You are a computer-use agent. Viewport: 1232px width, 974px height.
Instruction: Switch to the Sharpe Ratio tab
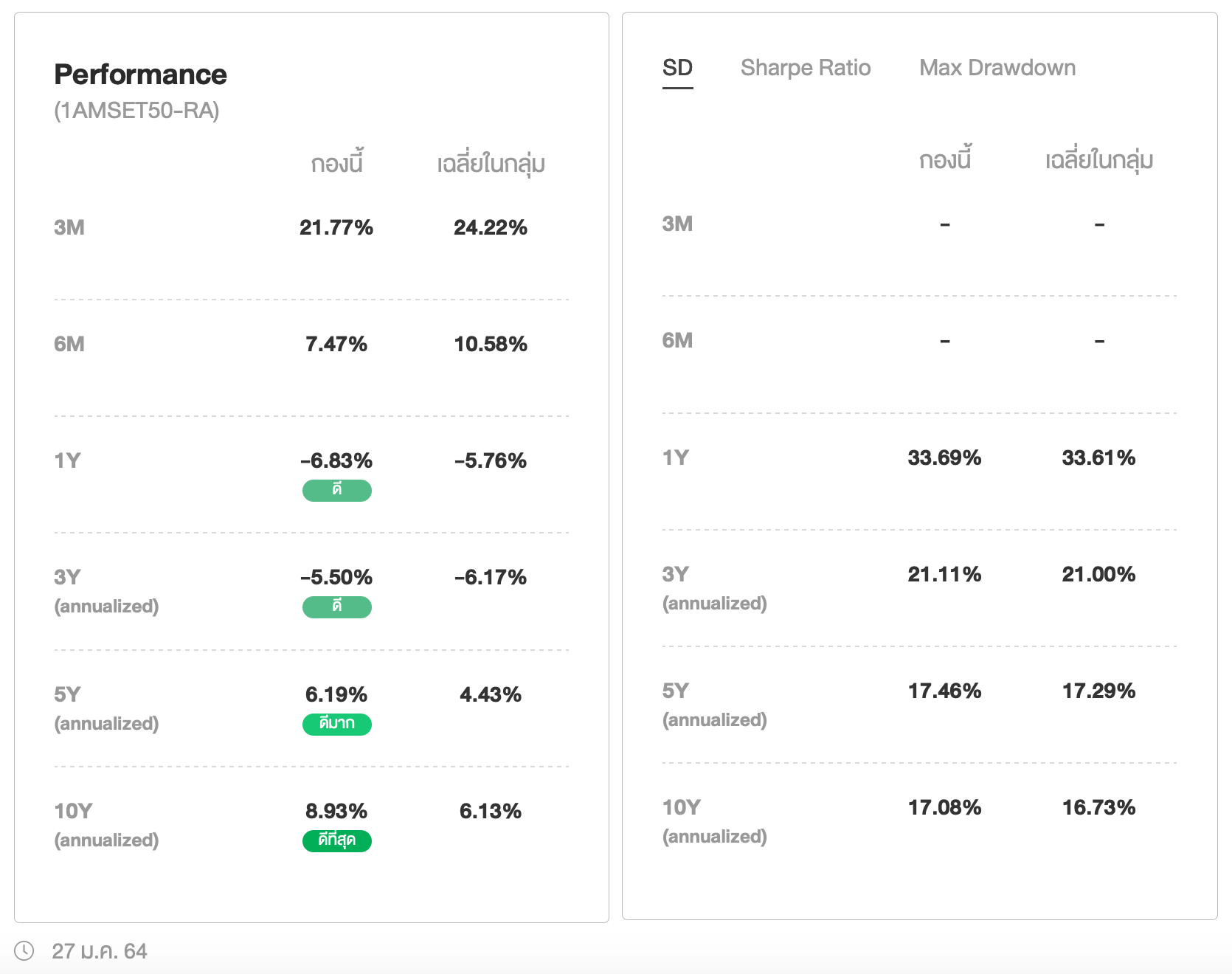[805, 68]
